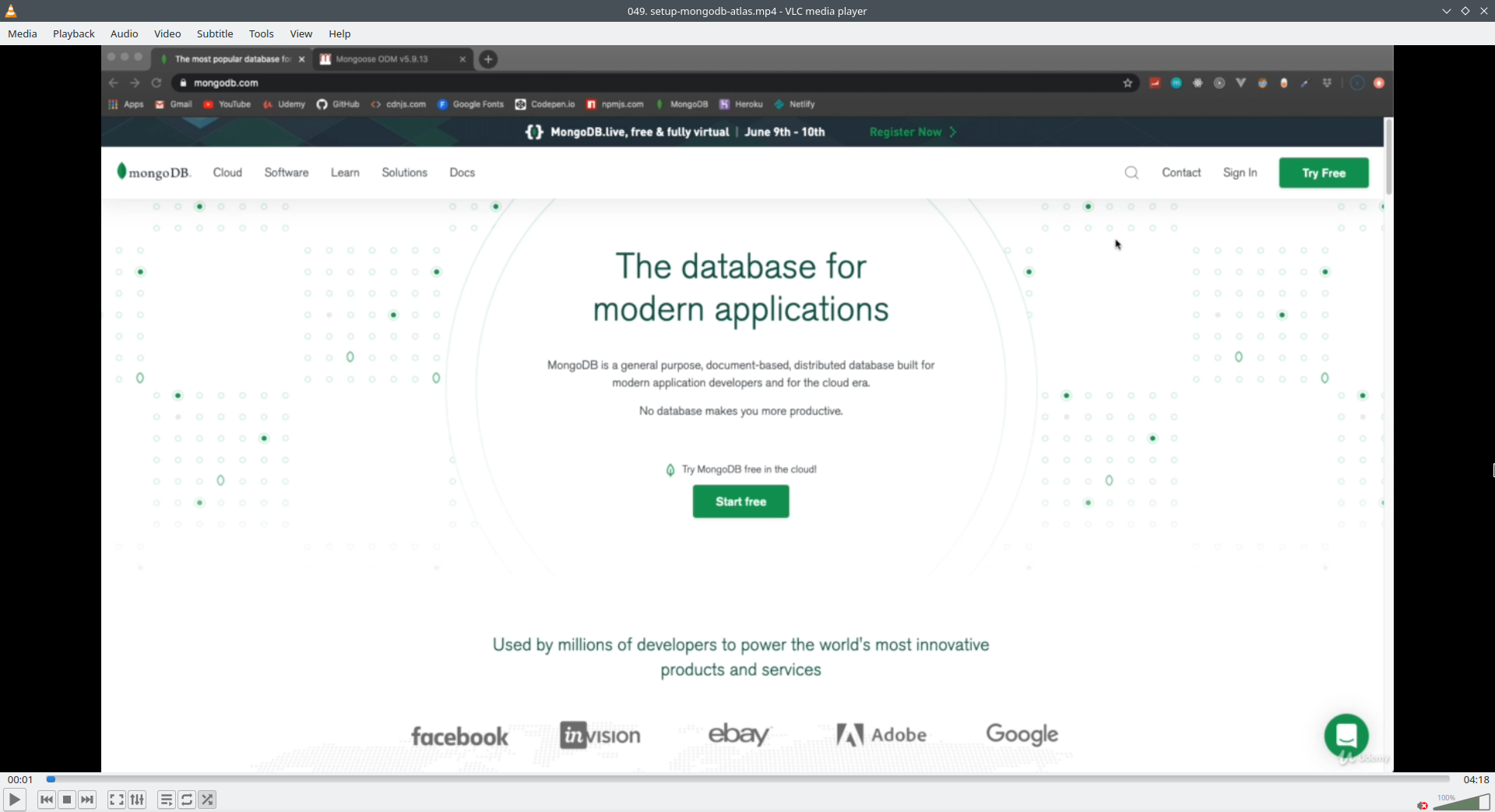Toggle the VLC playlist view

click(x=166, y=800)
